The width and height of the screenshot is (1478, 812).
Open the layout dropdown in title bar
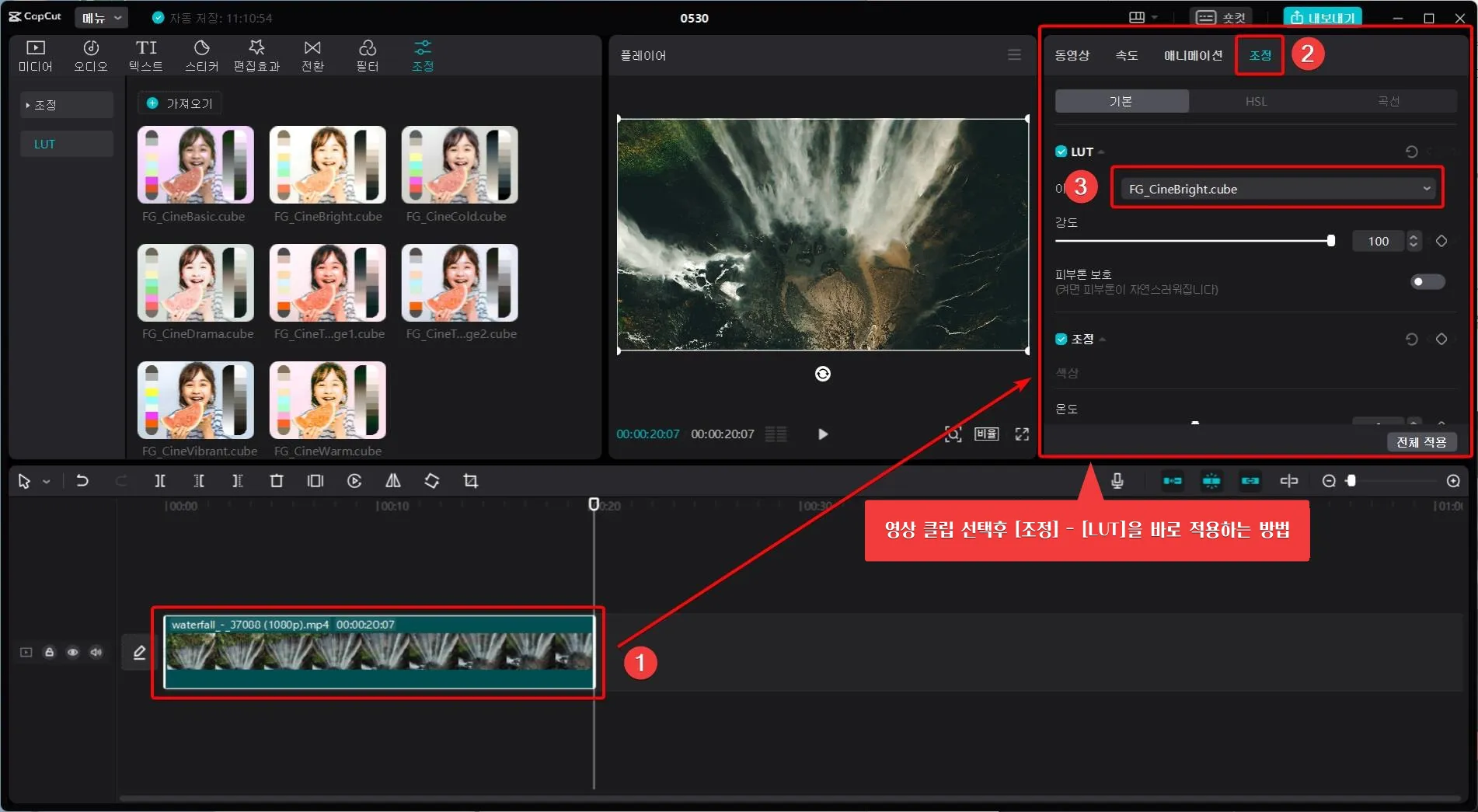click(1143, 17)
